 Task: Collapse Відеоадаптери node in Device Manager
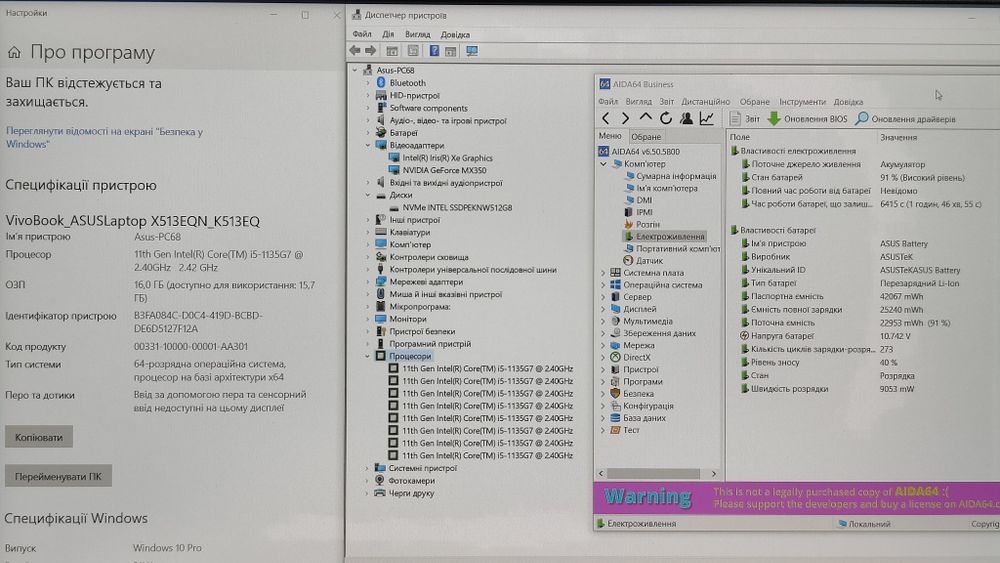click(x=367, y=145)
